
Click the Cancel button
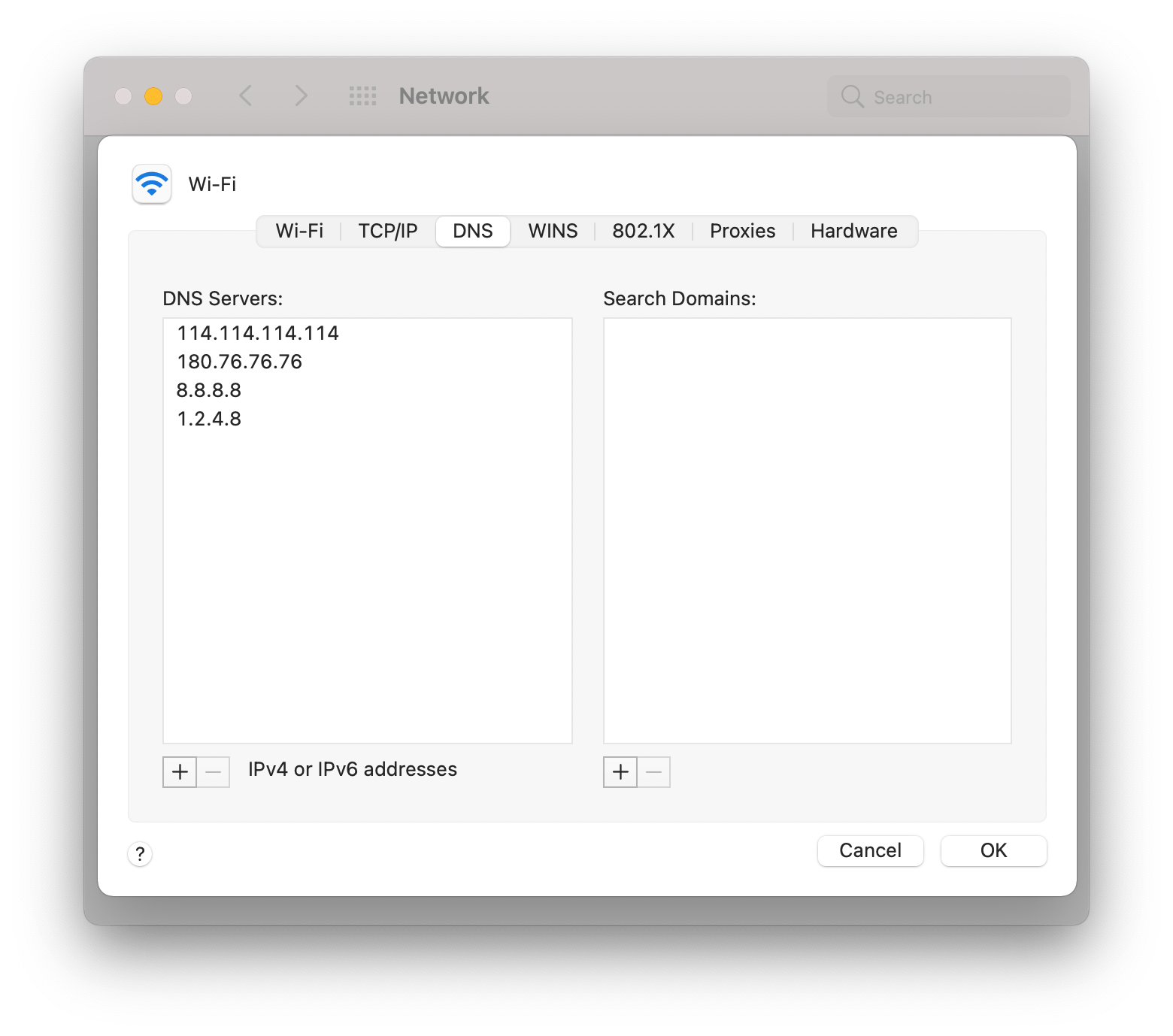point(871,850)
